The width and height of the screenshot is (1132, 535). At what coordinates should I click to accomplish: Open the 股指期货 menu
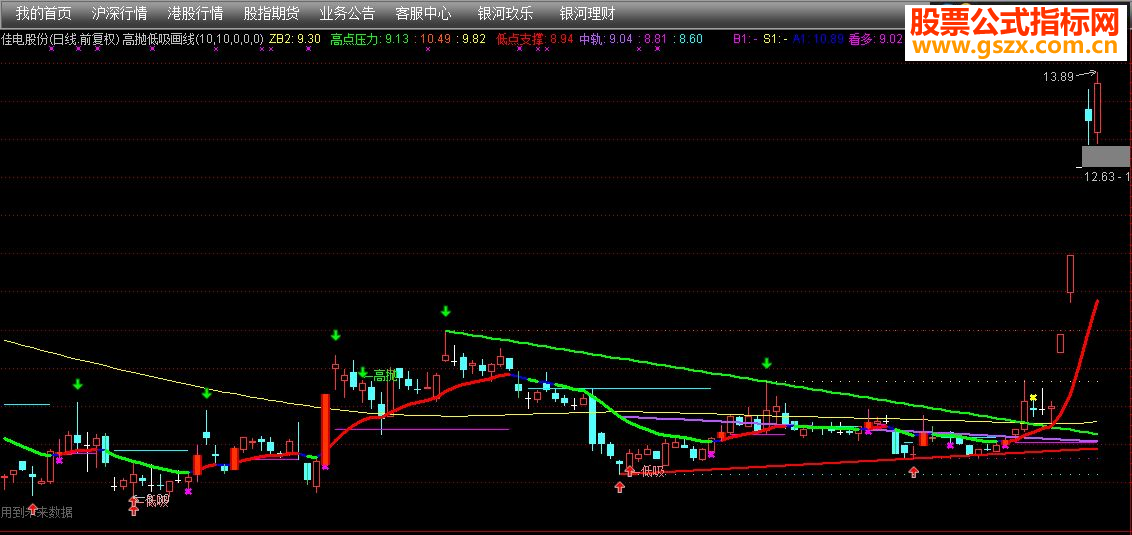click(x=271, y=13)
